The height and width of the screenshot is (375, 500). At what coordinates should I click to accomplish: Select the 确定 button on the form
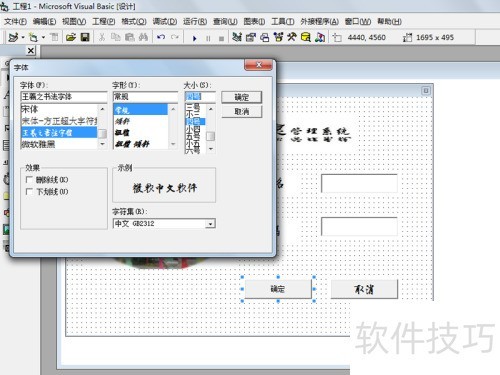coord(278,289)
